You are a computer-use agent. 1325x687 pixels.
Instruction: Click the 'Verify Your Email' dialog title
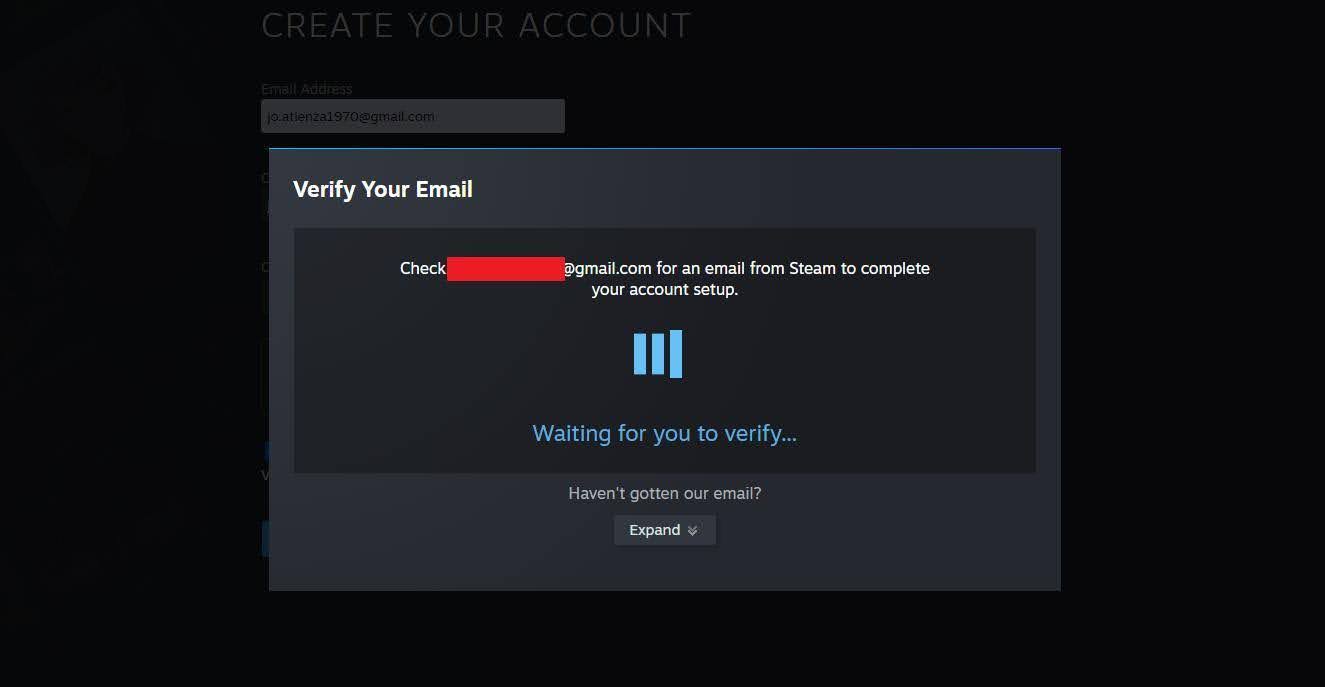383,189
